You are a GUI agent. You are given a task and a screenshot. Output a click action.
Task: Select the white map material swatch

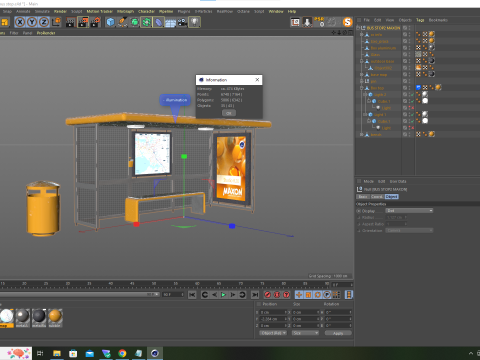7,315
